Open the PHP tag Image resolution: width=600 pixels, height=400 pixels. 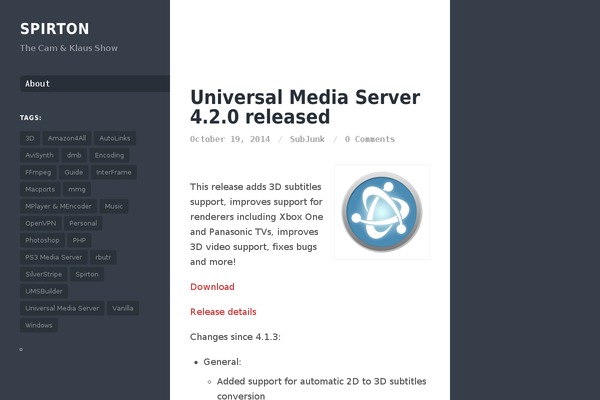click(79, 240)
